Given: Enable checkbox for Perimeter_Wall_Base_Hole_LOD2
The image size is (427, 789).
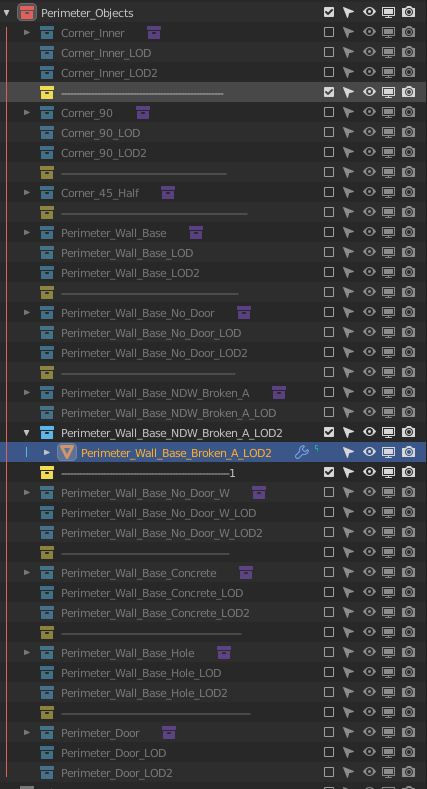Looking at the screenshot, I should pyautogui.click(x=329, y=692).
